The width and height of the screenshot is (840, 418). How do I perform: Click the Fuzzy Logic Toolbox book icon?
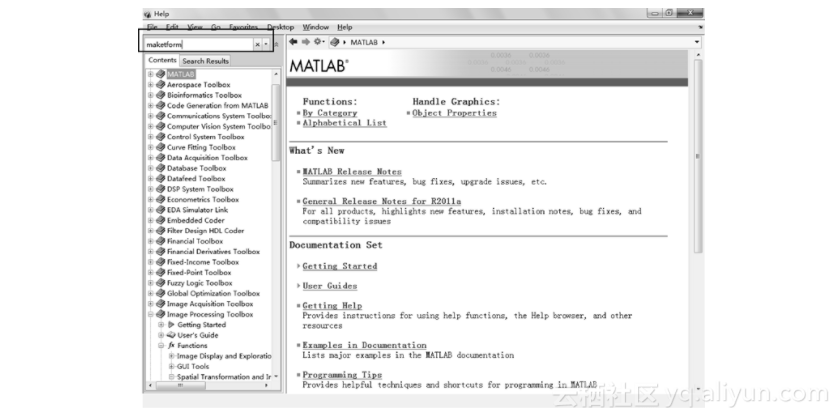(x=161, y=283)
